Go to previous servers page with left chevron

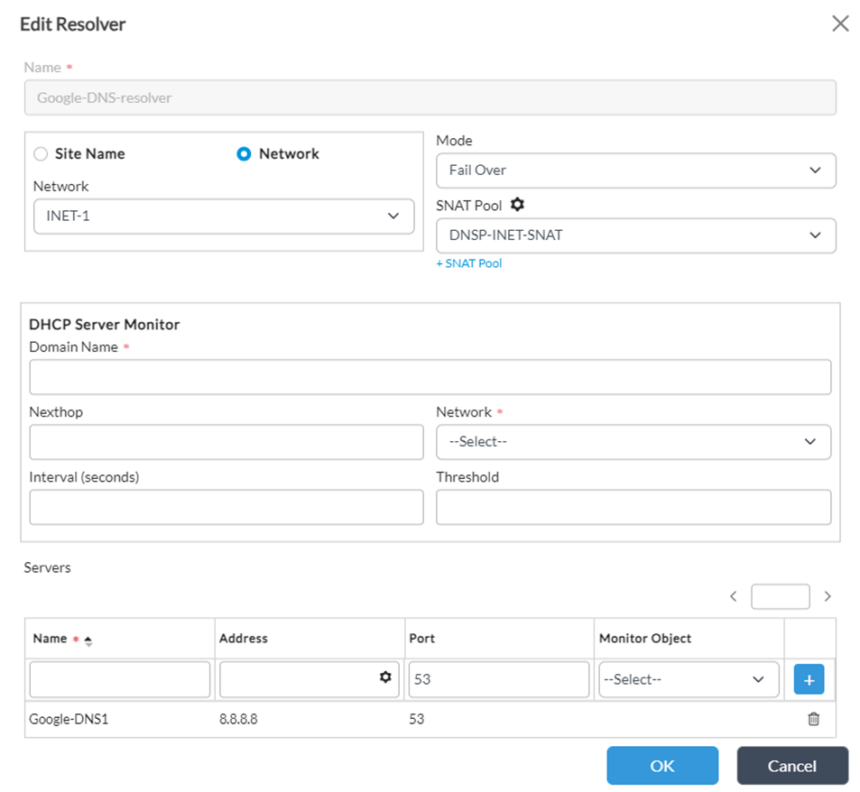[733, 596]
